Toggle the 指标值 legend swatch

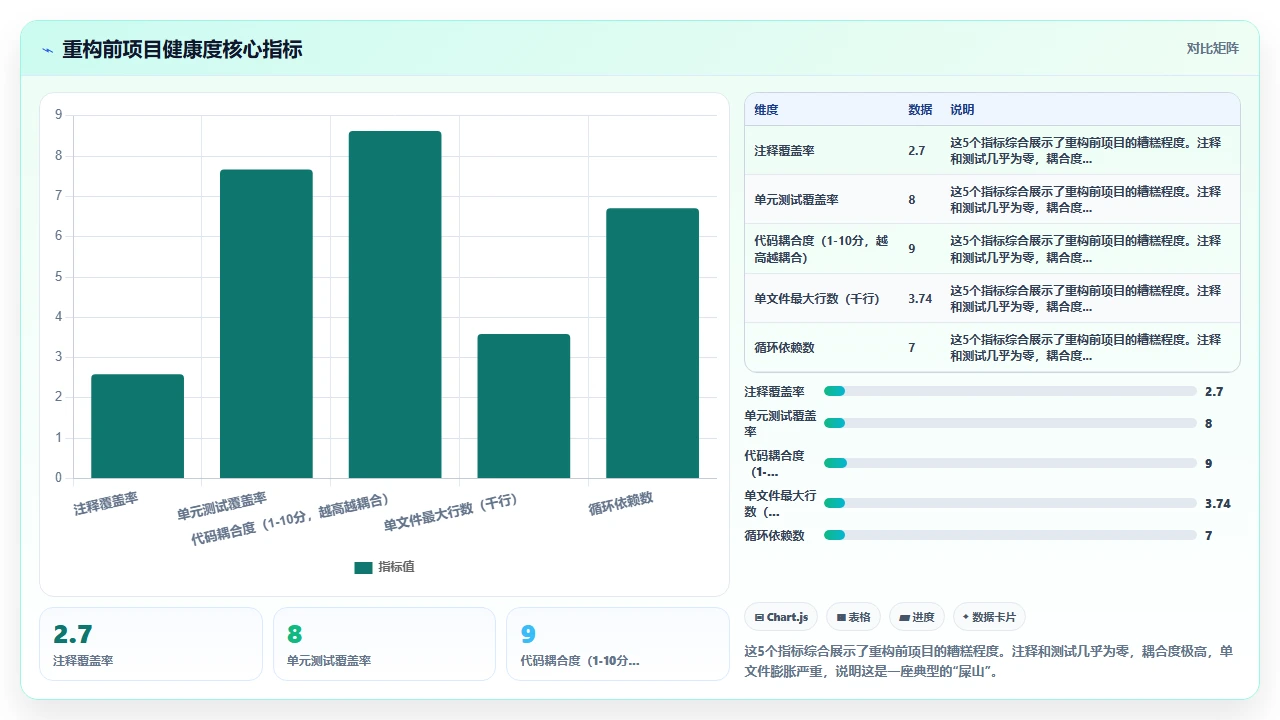(x=363, y=567)
